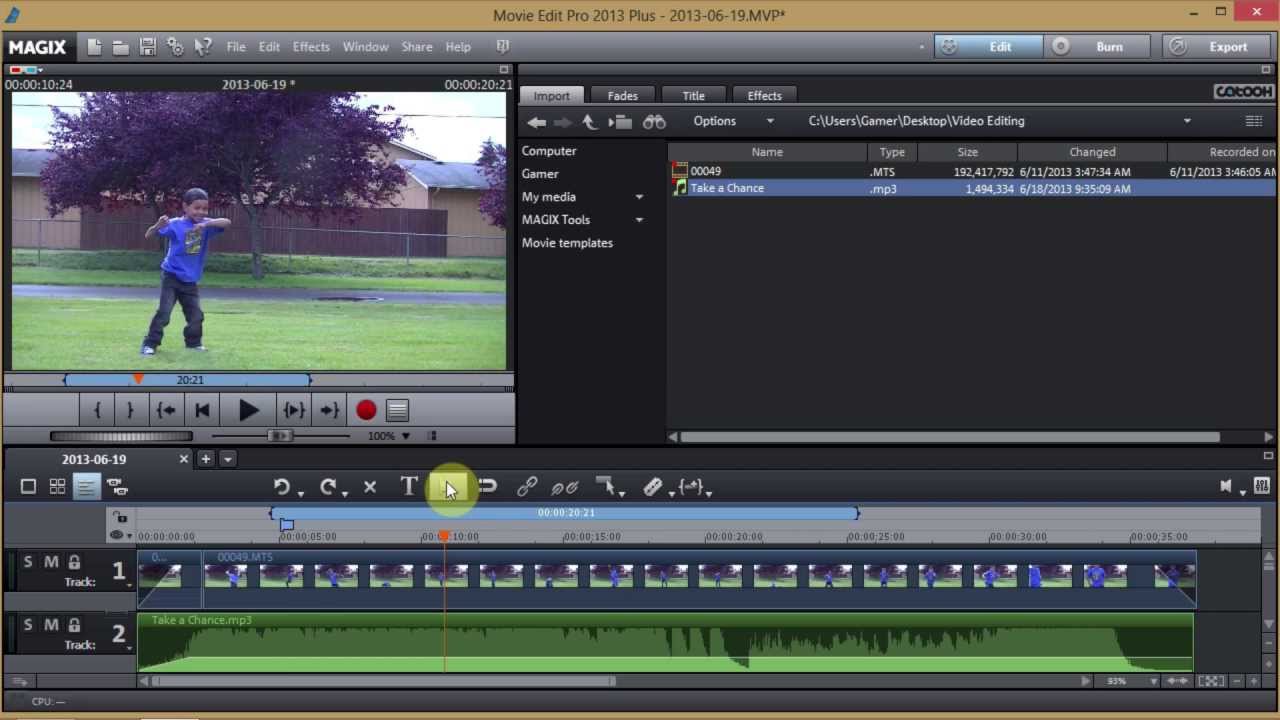The width and height of the screenshot is (1280, 720).
Task: Go up one folder level in media pool
Action: click(x=589, y=122)
